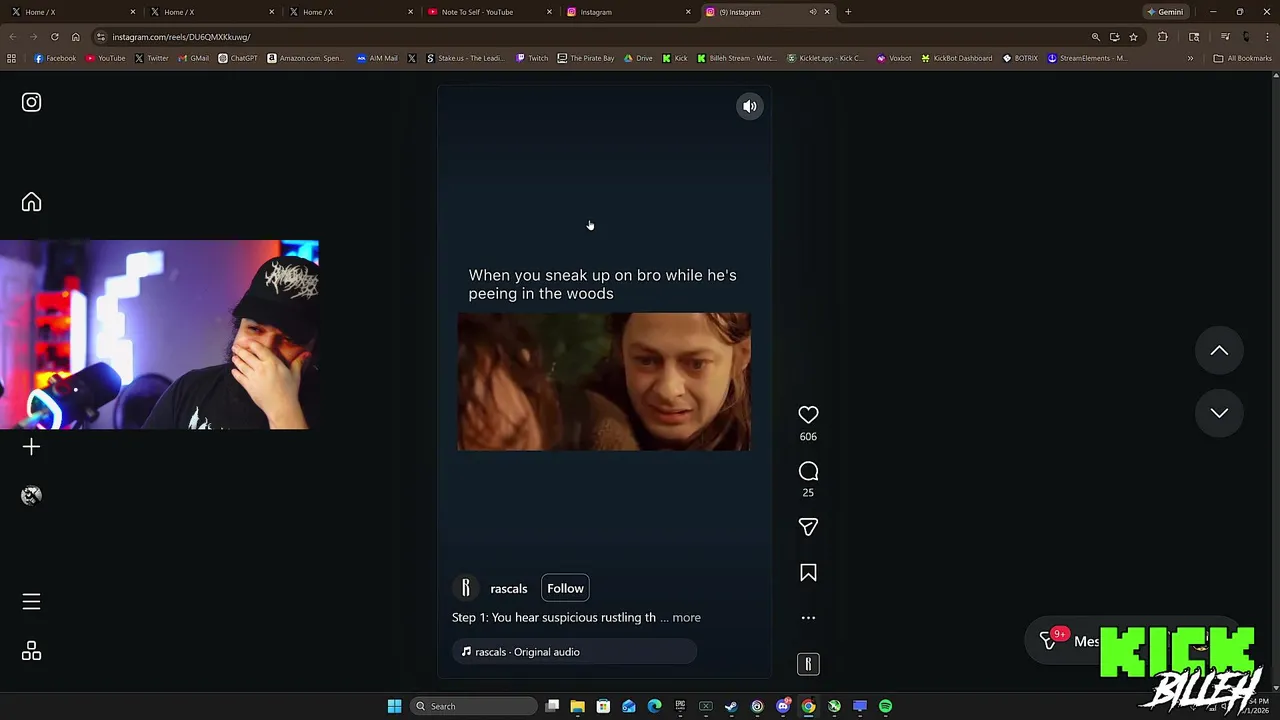Open the Facebook bookmark
The height and width of the screenshot is (720, 1280).
click(x=55, y=58)
